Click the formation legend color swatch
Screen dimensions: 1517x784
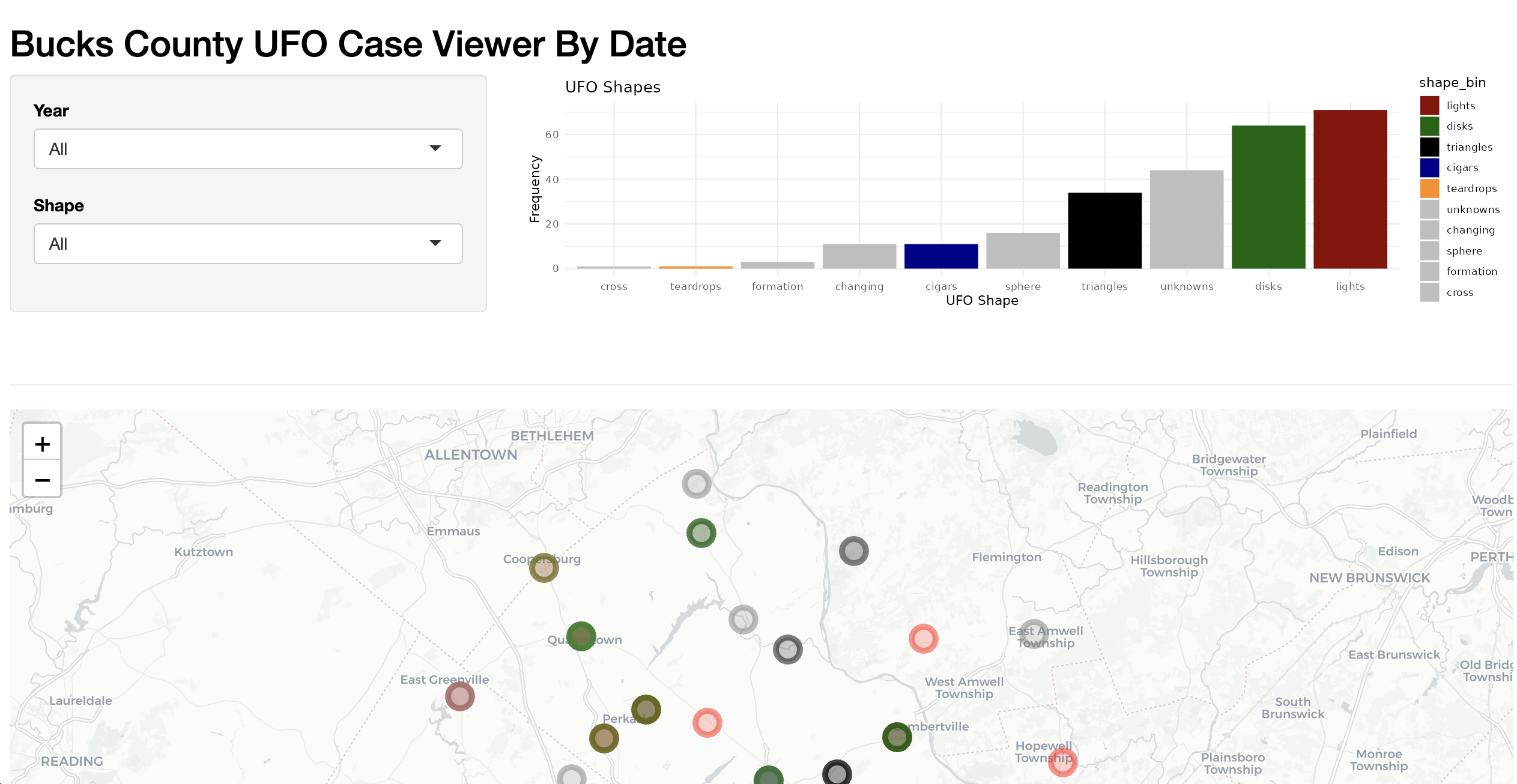click(1429, 271)
